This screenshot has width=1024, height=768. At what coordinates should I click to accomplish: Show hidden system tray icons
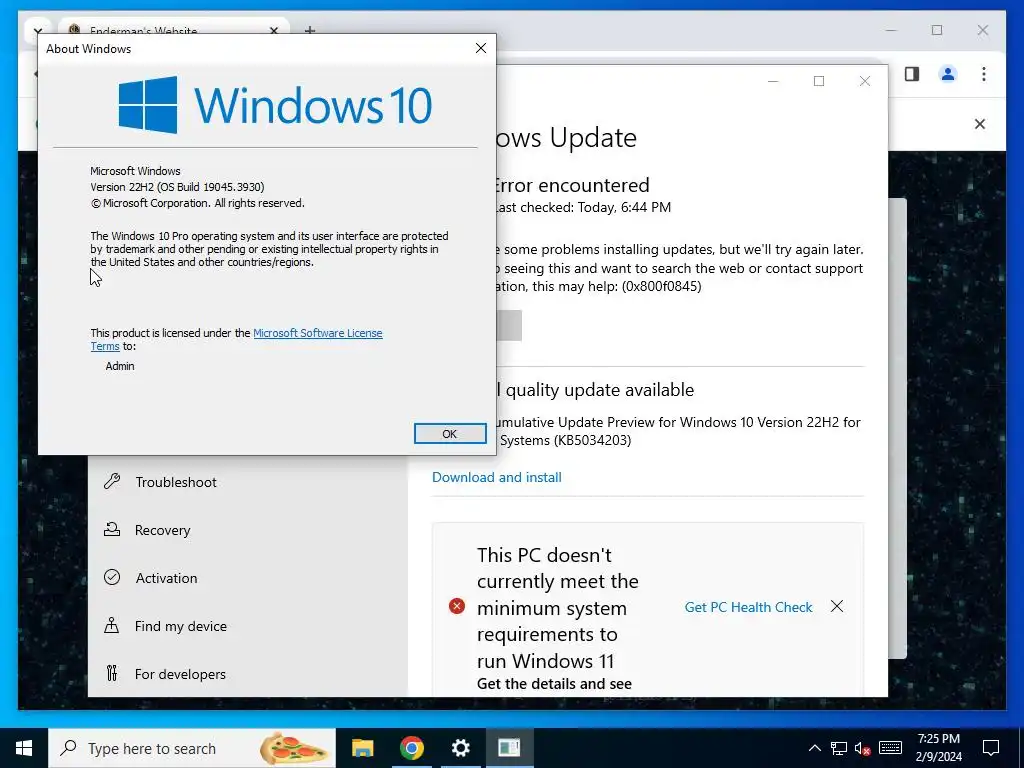point(814,748)
